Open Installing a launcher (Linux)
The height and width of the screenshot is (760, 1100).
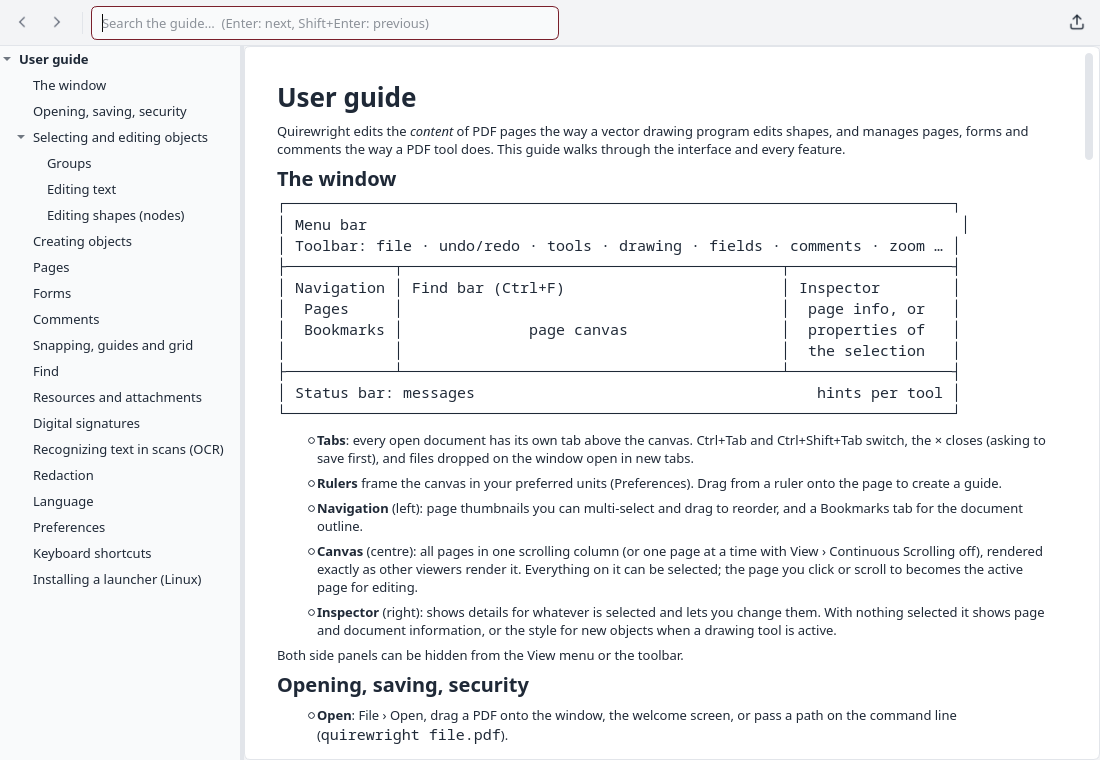pos(117,579)
